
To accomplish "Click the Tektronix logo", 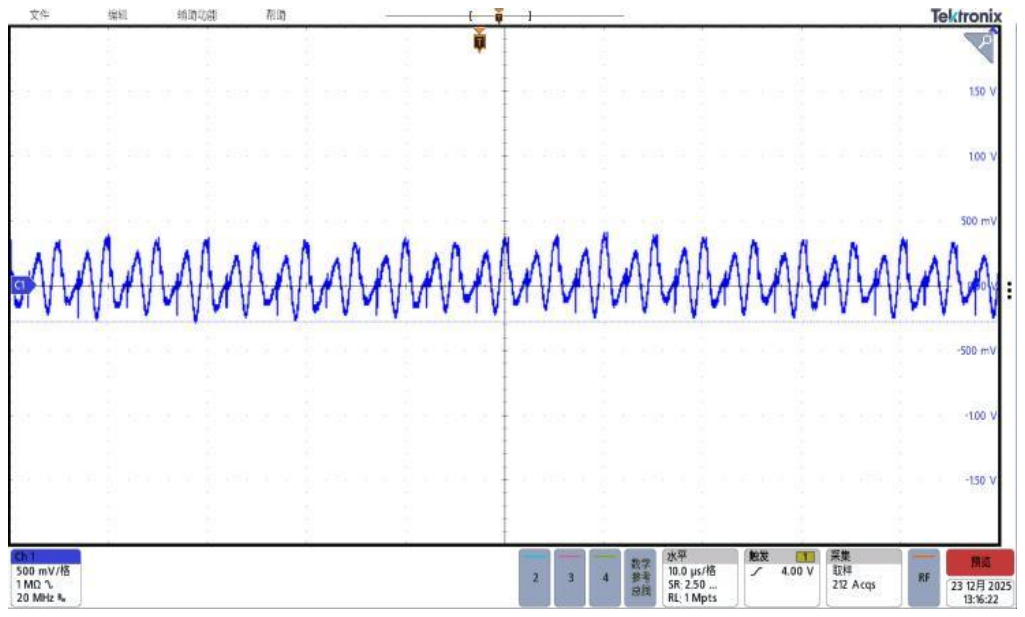I will pyautogui.click(x=966, y=16).
